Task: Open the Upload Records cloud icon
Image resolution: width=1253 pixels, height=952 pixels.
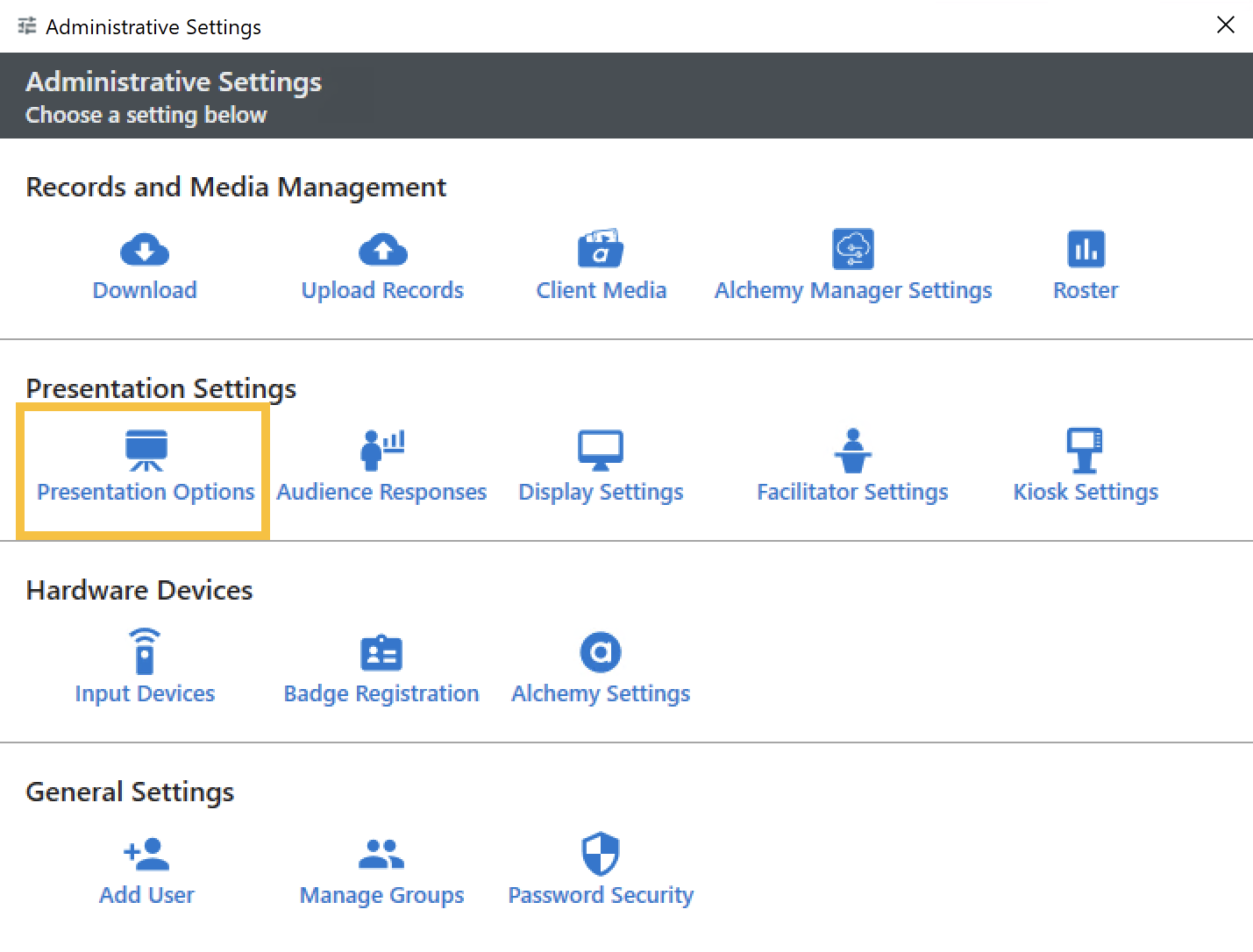Action: (383, 250)
